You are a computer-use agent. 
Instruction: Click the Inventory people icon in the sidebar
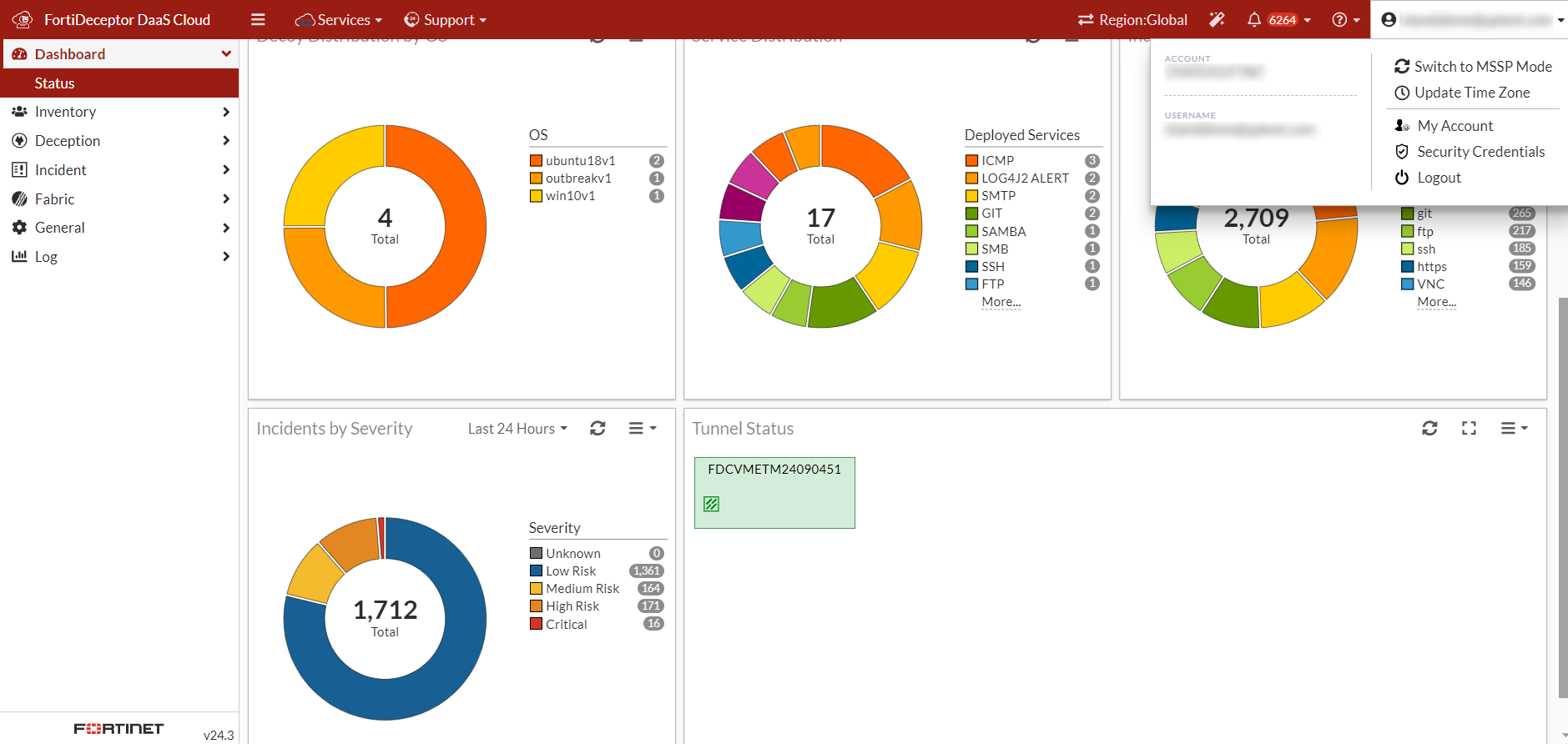tap(19, 112)
